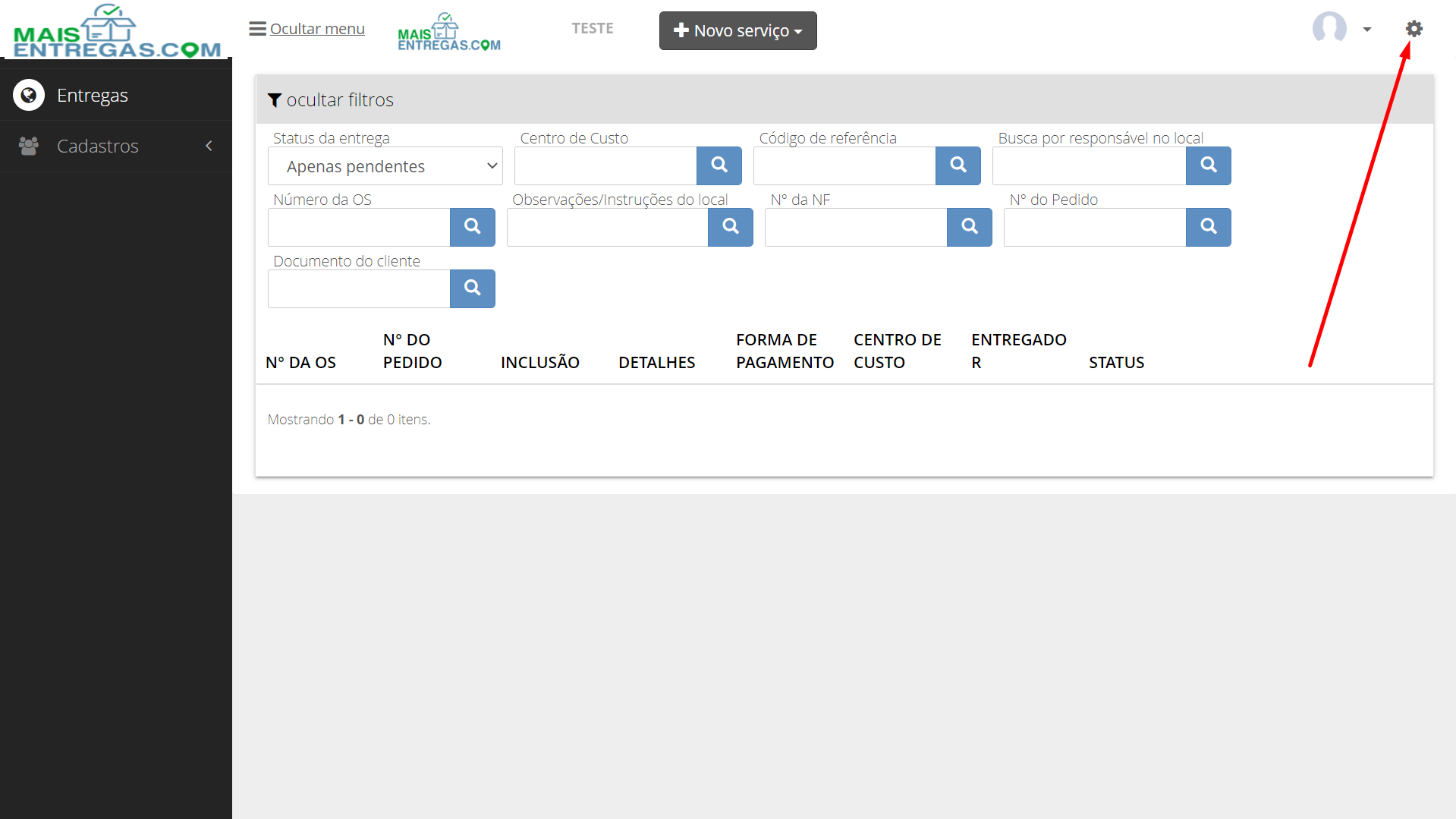Open the Status da entrega dropdown

click(x=385, y=166)
